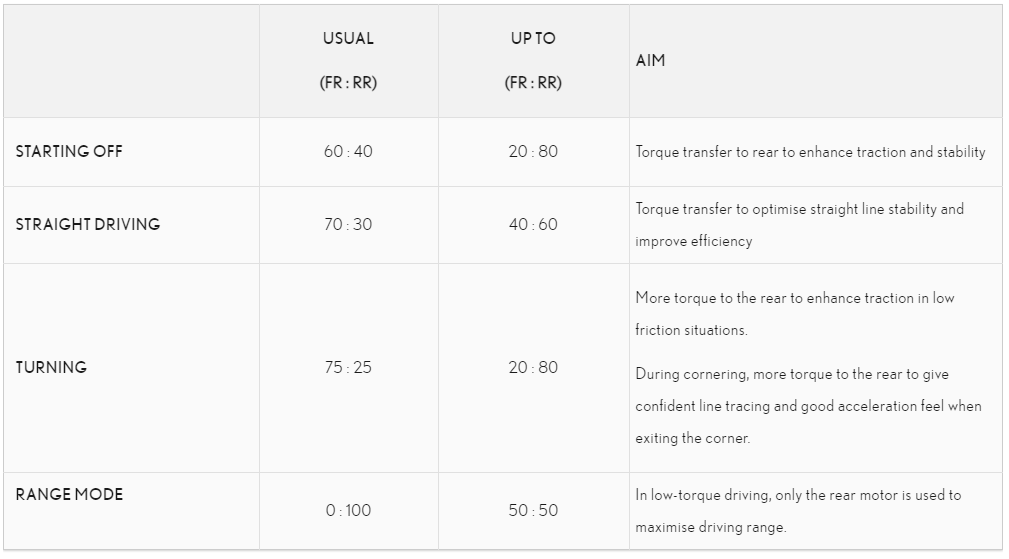Click the 60 : 40 usual value
Viewport: 1009px width, 559px height.
(348, 152)
